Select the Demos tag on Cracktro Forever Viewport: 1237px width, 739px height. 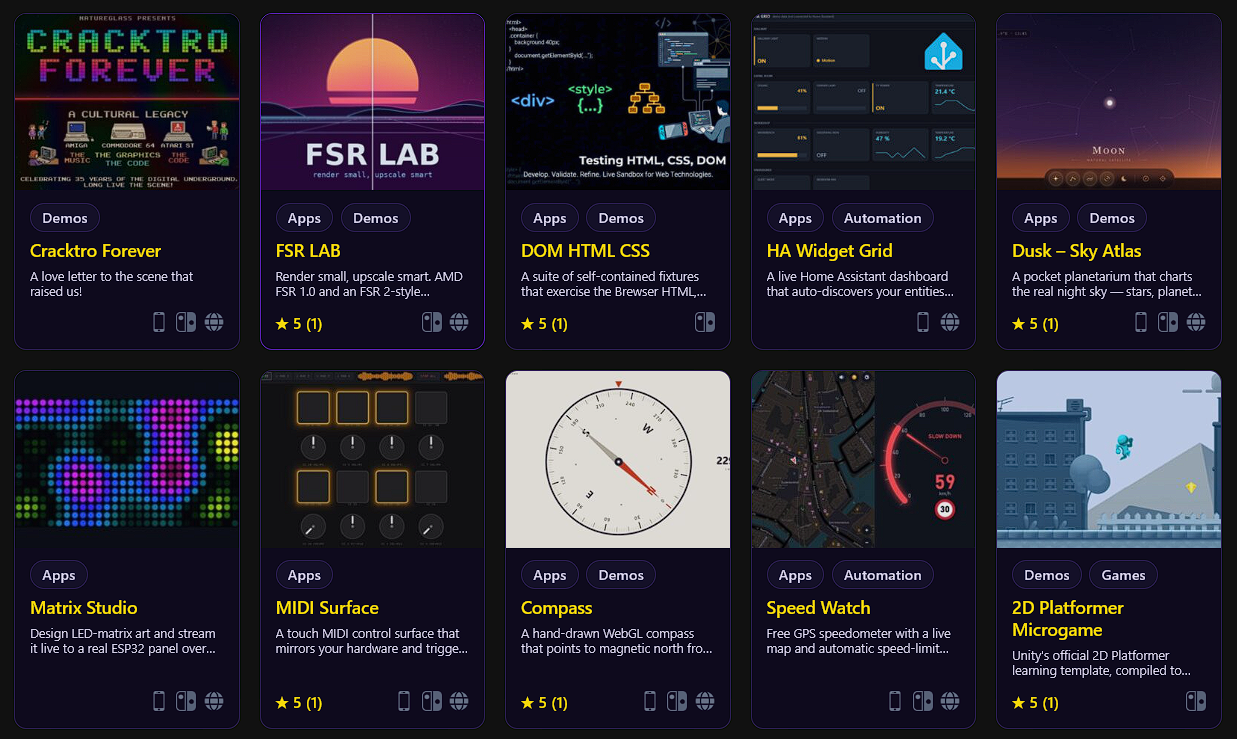[x=65, y=218]
